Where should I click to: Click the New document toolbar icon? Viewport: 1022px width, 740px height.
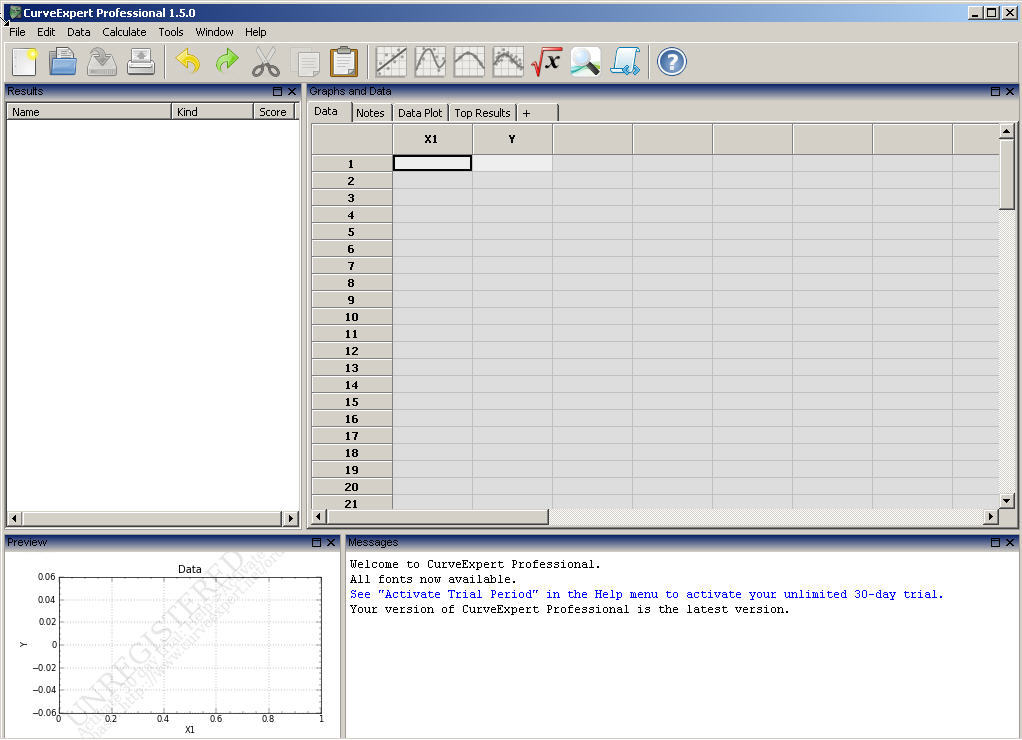24,63
